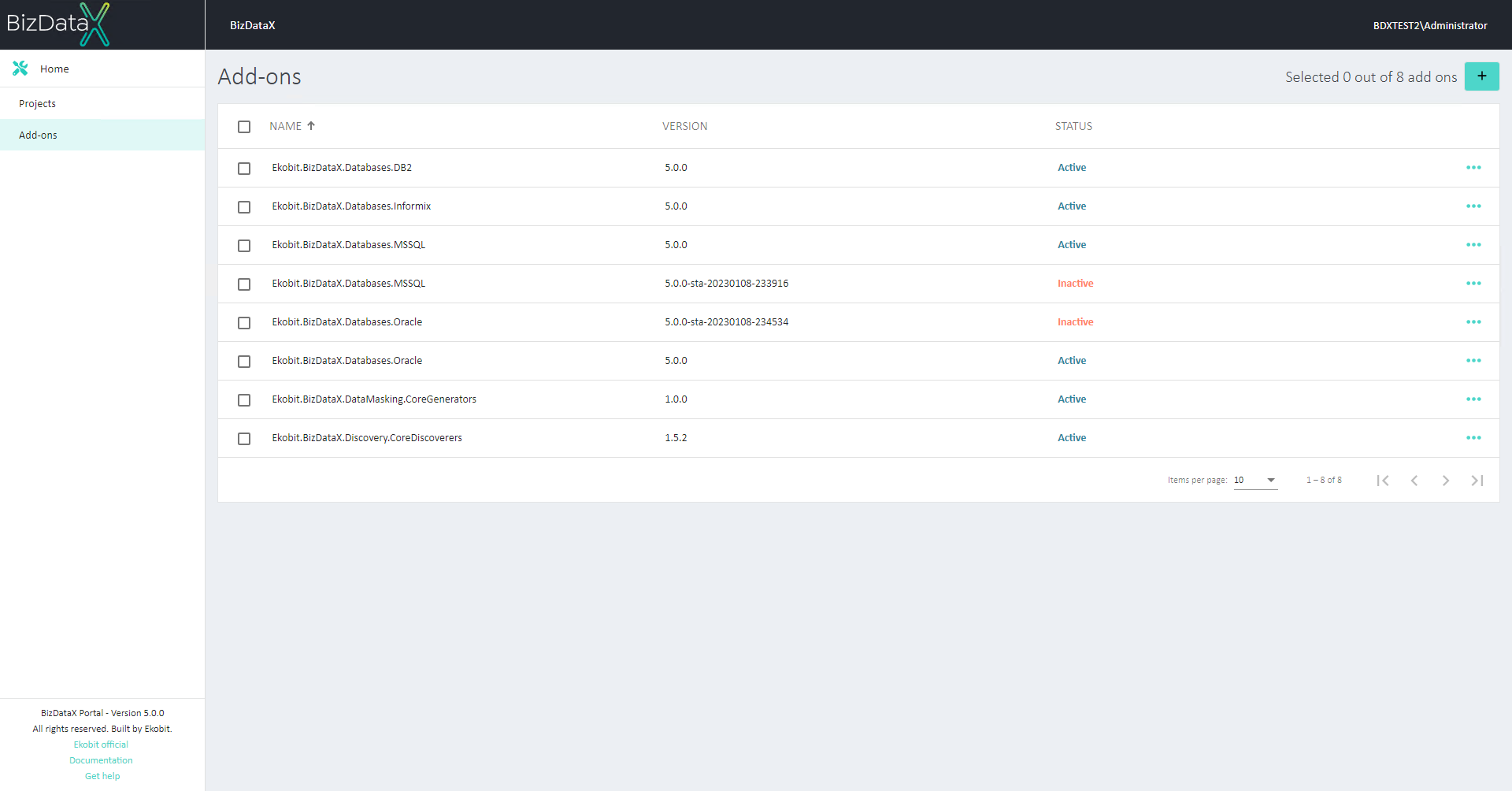Click the plus button to add add-on

tap(1481, 76)
